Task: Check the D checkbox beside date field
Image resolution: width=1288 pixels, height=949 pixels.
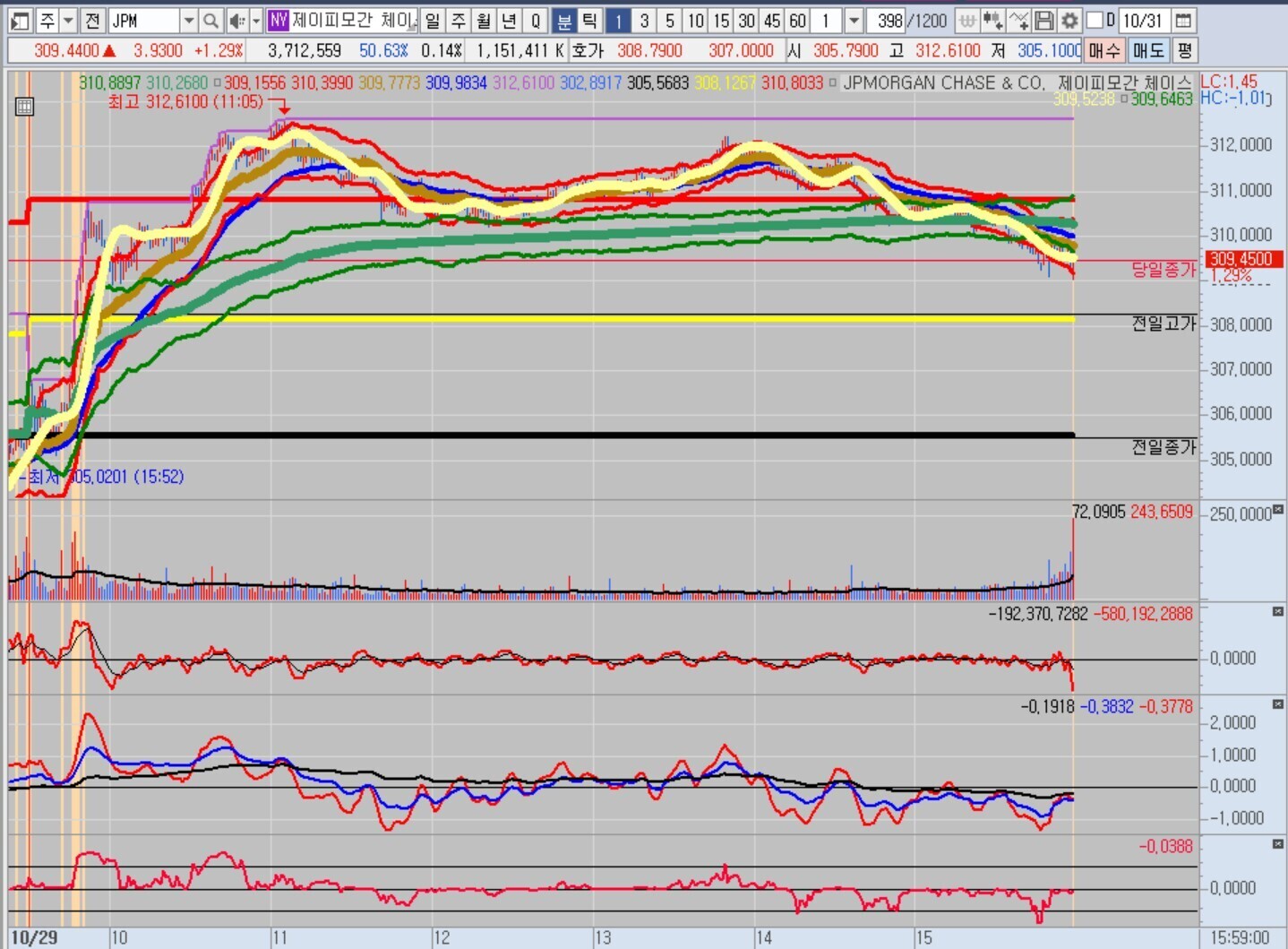Action: 1095,21
